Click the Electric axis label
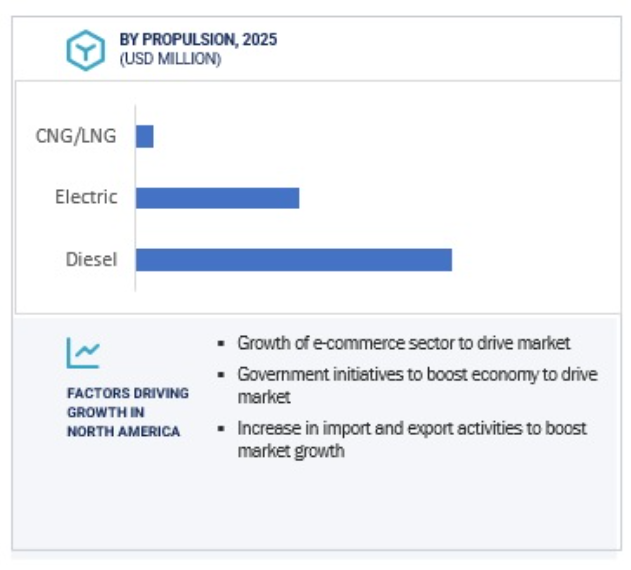This screenshot has height=570, width=631. click(x=86, y=197)
